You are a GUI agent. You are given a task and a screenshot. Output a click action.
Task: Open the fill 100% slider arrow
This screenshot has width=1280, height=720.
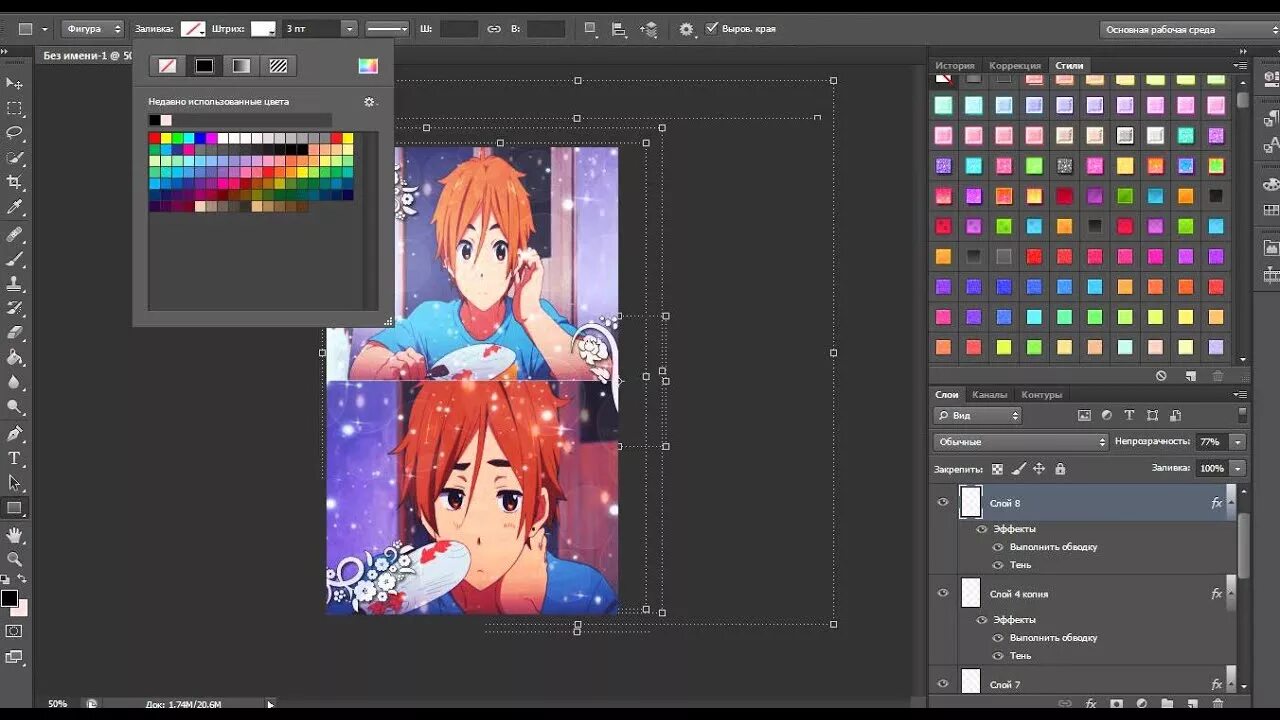tap(1238, 468)
